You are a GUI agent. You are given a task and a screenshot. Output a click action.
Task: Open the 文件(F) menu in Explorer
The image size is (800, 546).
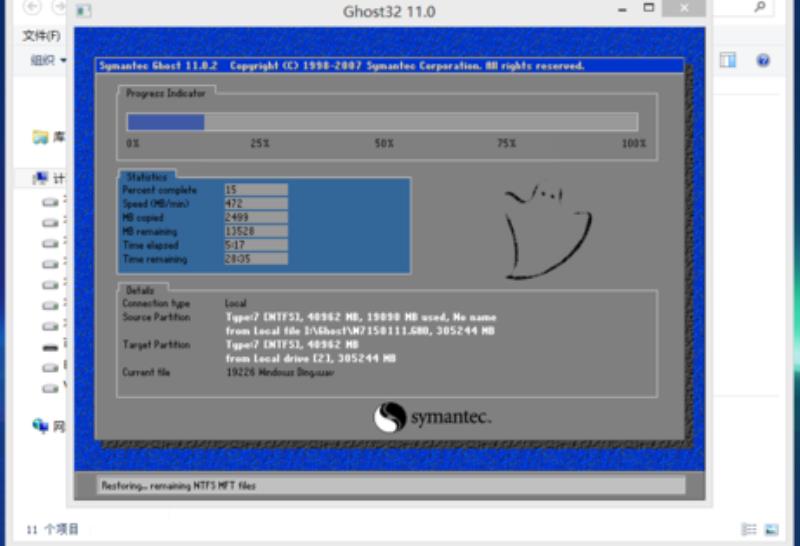pyautogui.click(x=41, y=36)
